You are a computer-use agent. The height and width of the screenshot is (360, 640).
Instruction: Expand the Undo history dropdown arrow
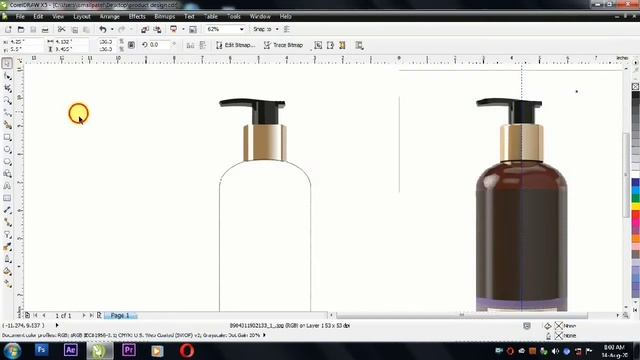[x=112, y=29]
